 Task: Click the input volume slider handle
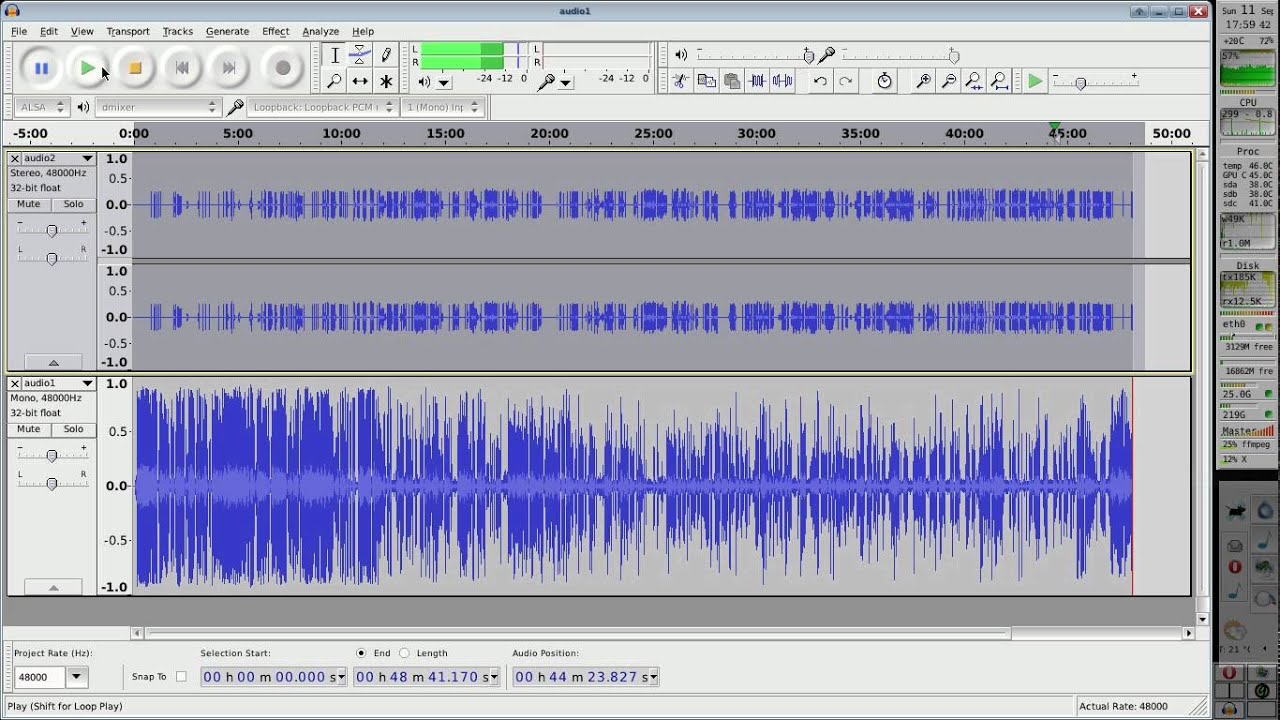pyautogui.click(x=954, y=56)
